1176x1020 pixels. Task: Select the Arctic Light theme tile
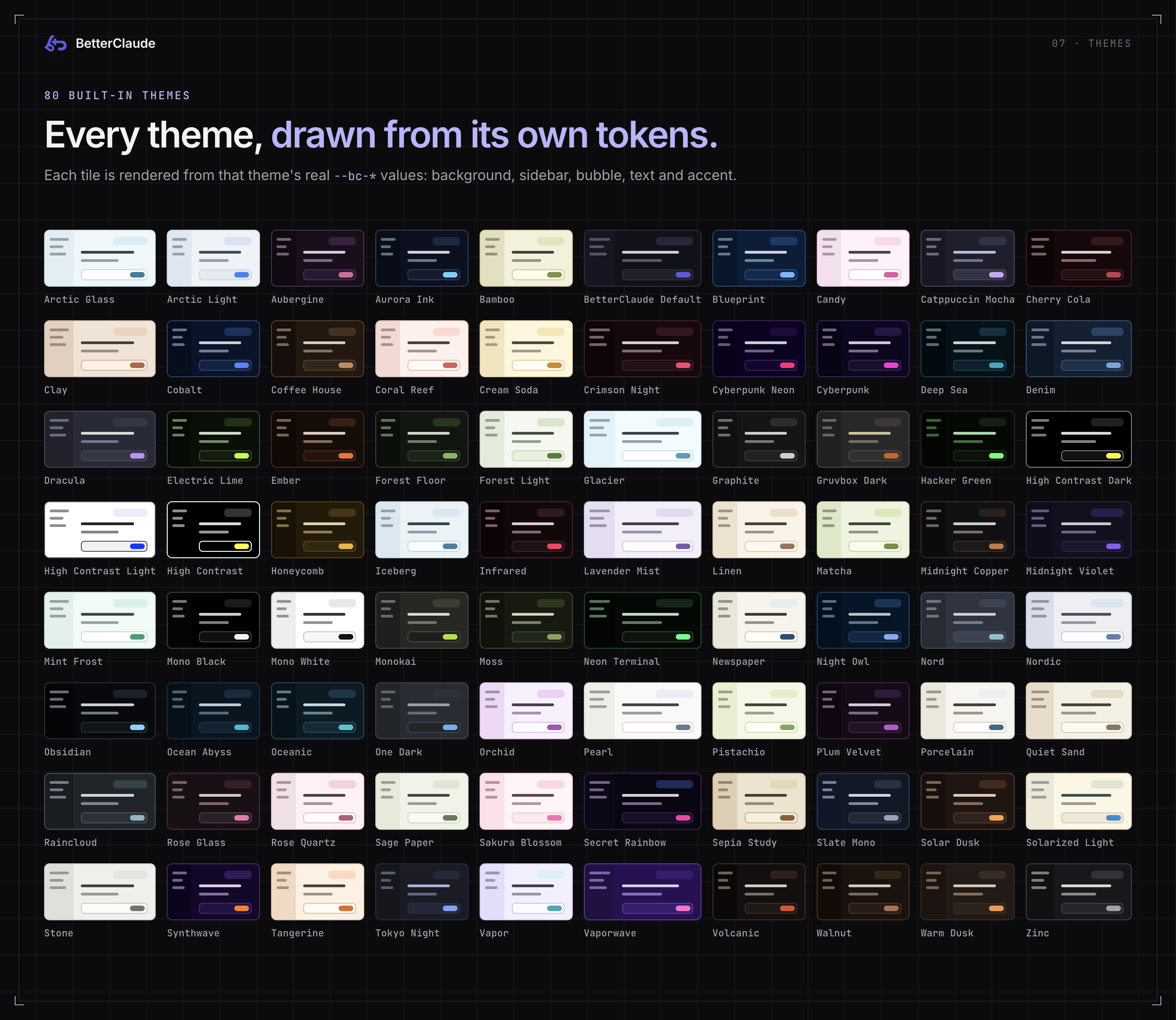point(213,258)
